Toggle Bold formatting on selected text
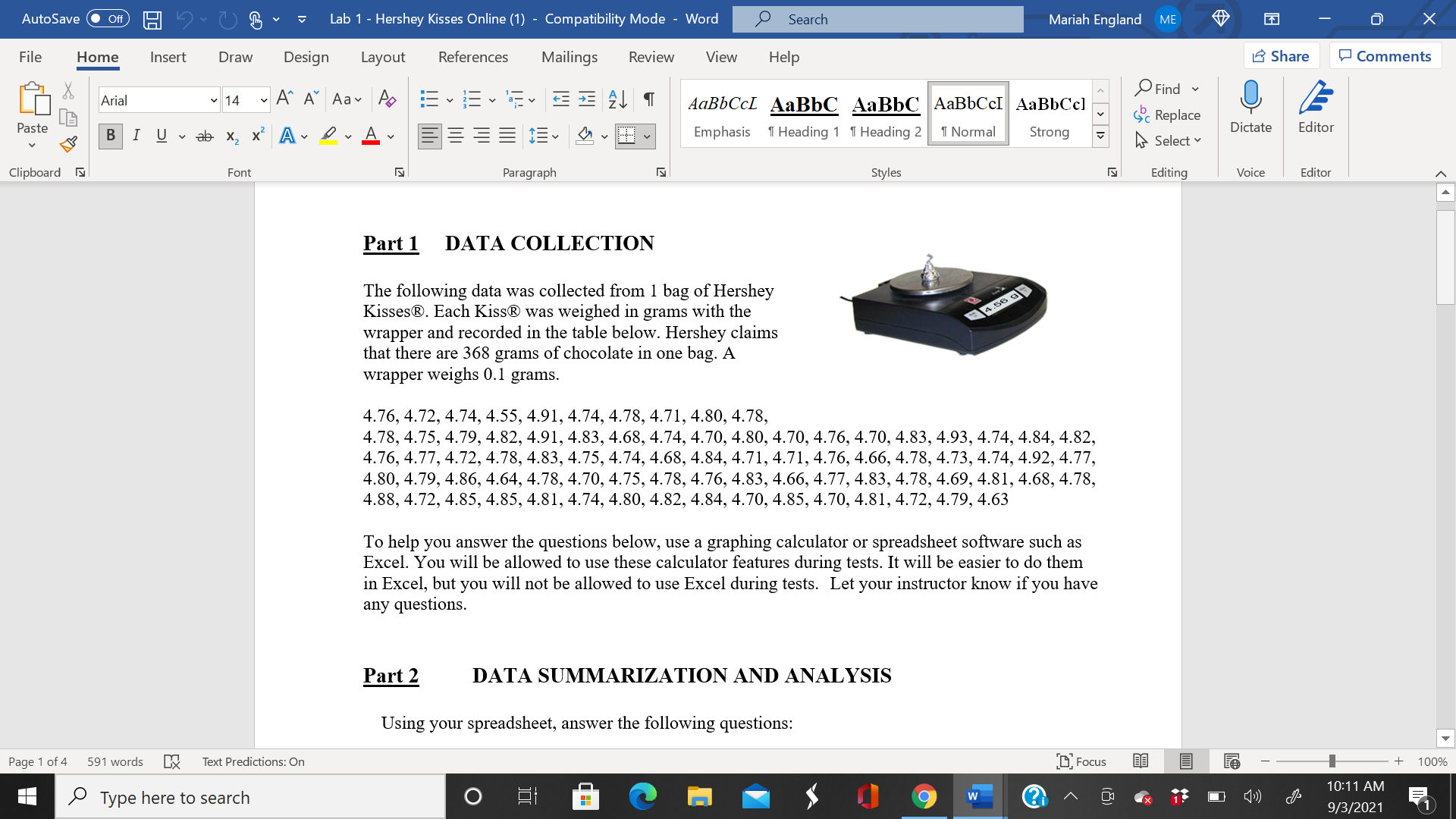 110,135
